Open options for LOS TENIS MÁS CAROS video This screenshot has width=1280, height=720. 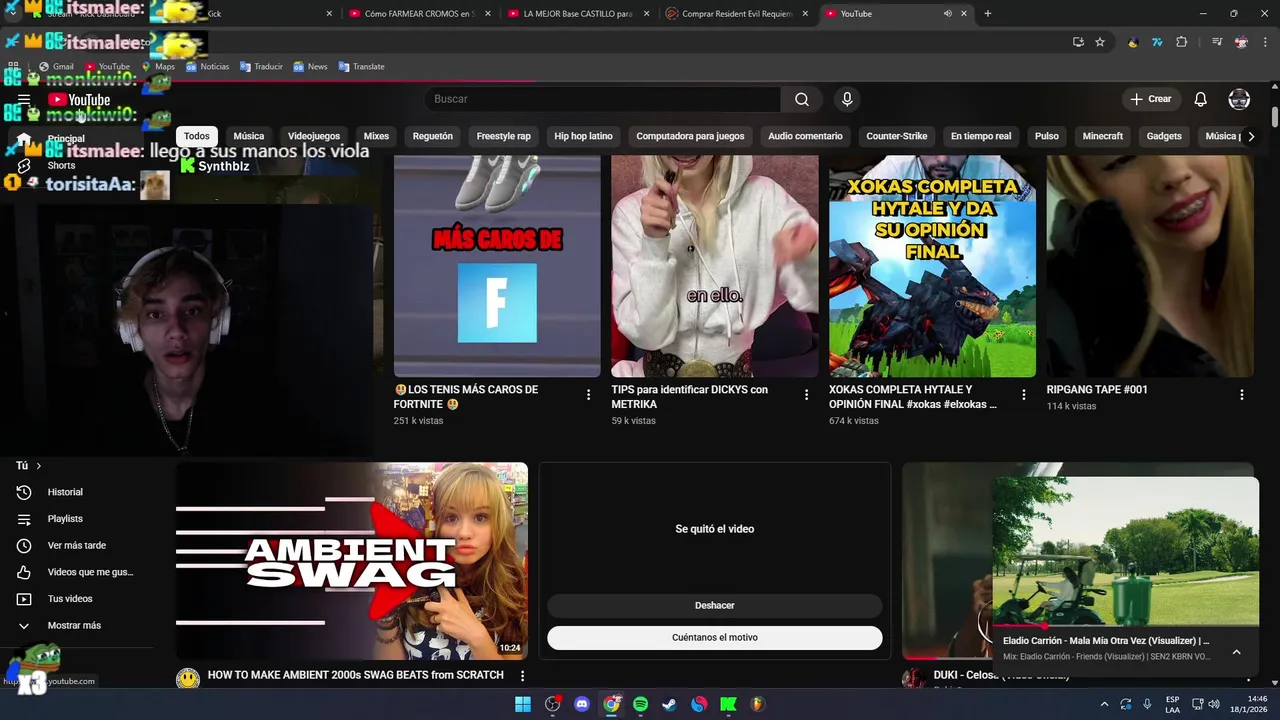tap(588, 395)
